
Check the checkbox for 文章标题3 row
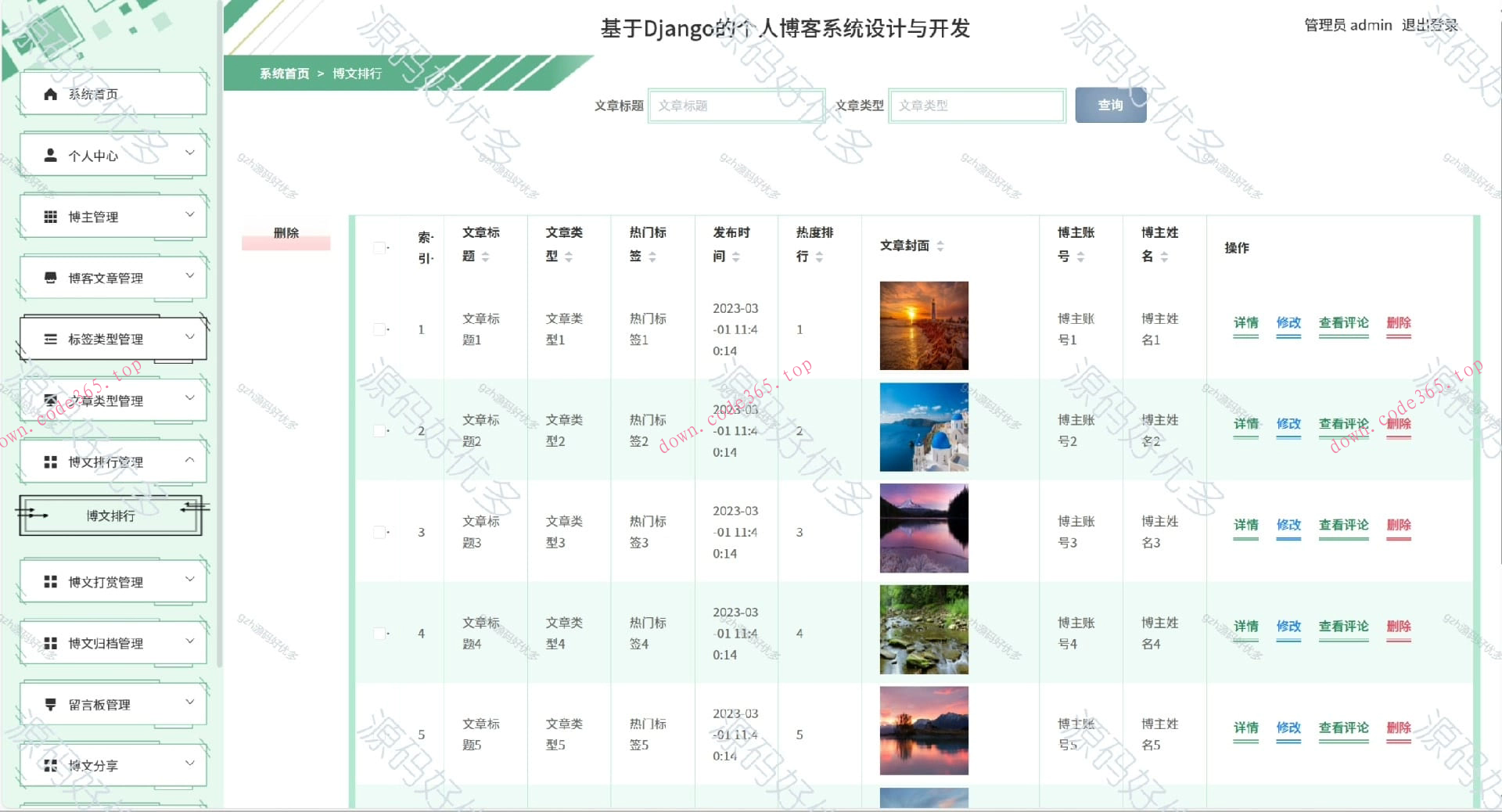point(379,531)
